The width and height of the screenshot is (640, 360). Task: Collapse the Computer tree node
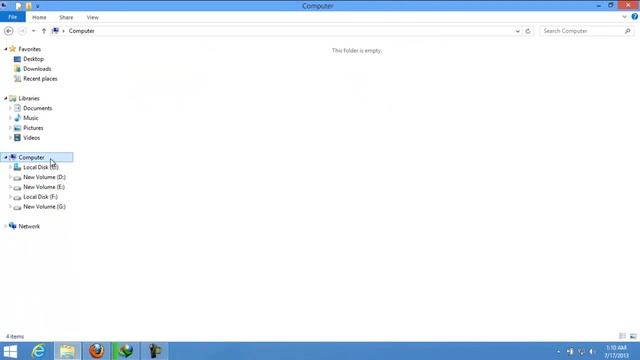pos(6,158)
